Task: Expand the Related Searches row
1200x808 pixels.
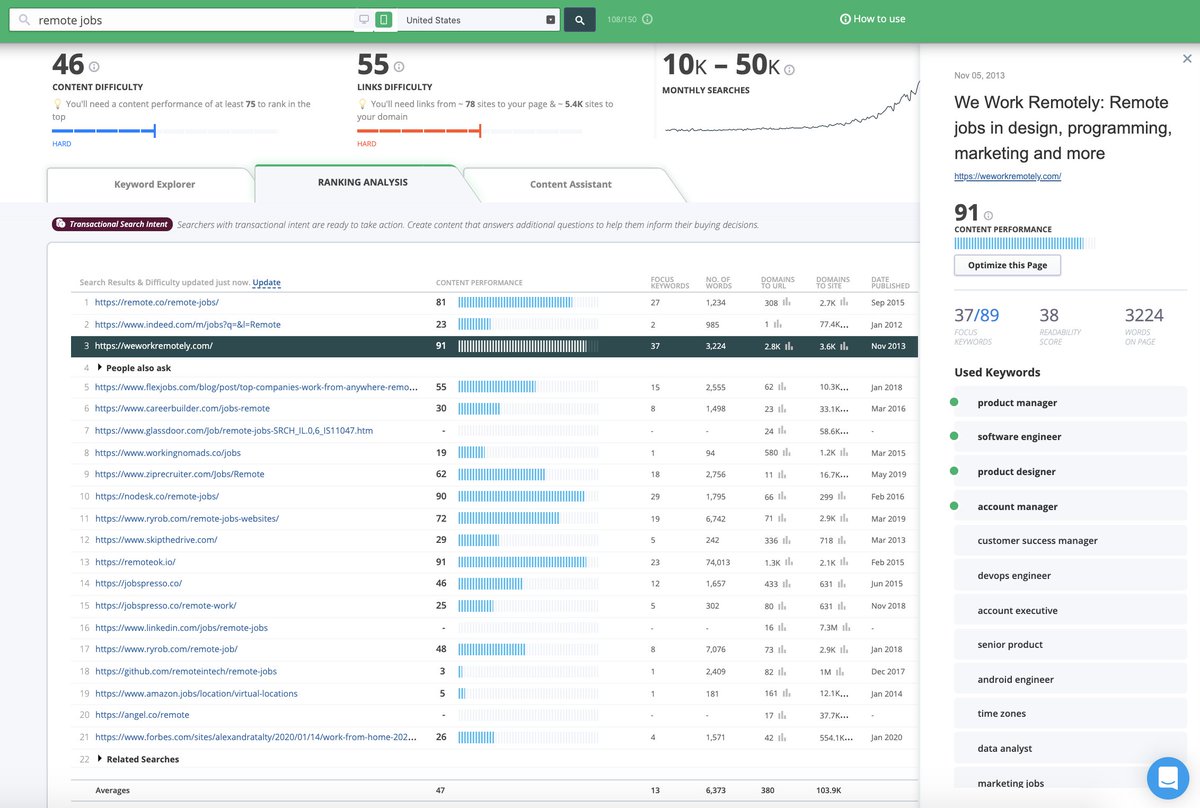Action: (138, 759)
